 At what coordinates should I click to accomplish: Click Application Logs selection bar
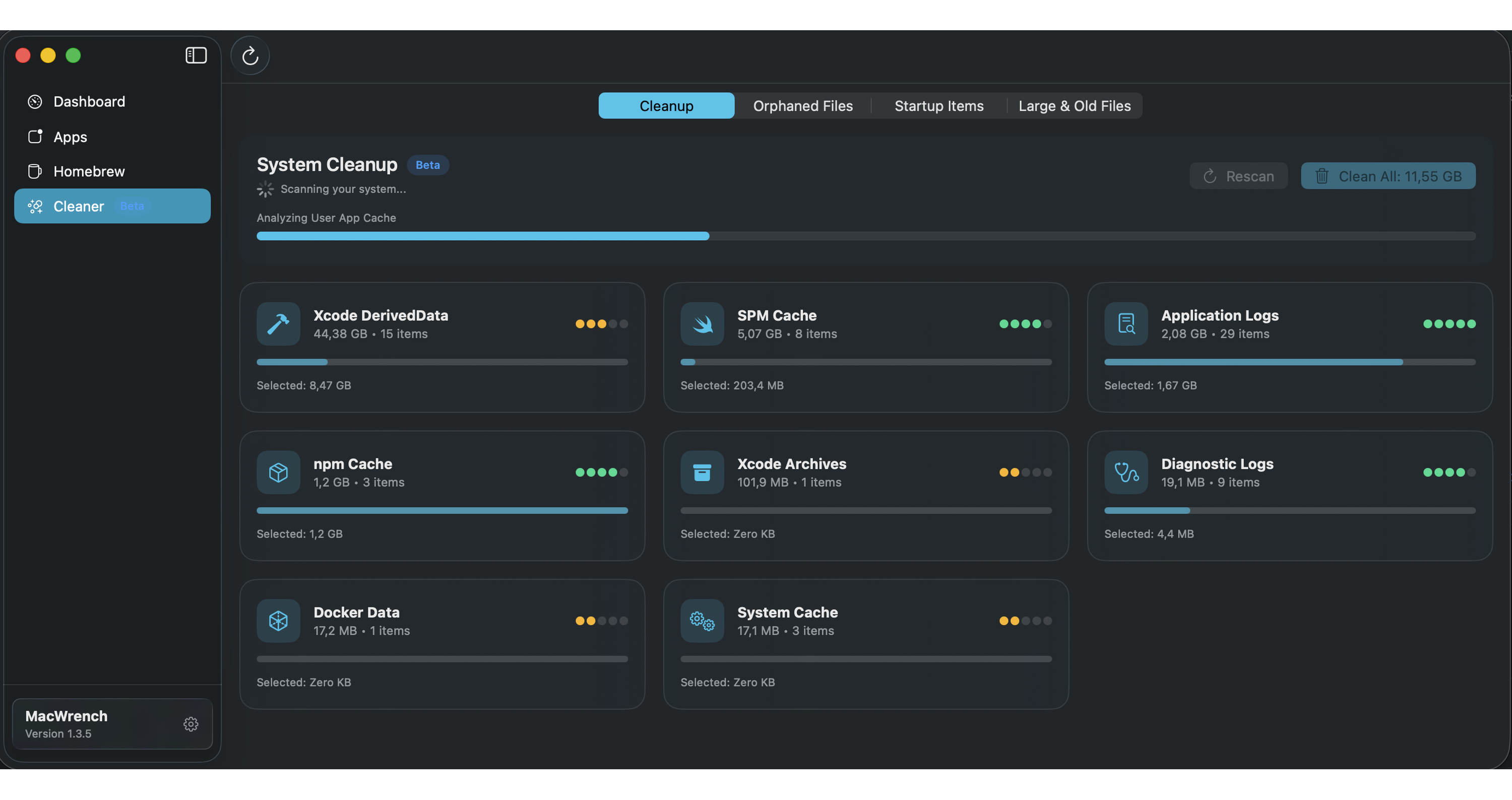1290,362
